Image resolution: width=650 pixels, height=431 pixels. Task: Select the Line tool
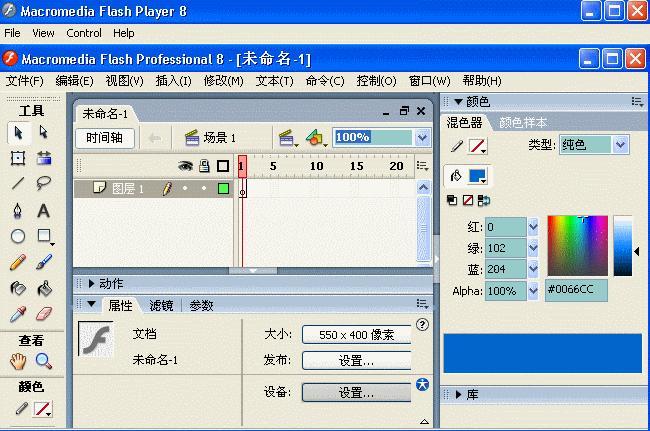coord(18,183)
